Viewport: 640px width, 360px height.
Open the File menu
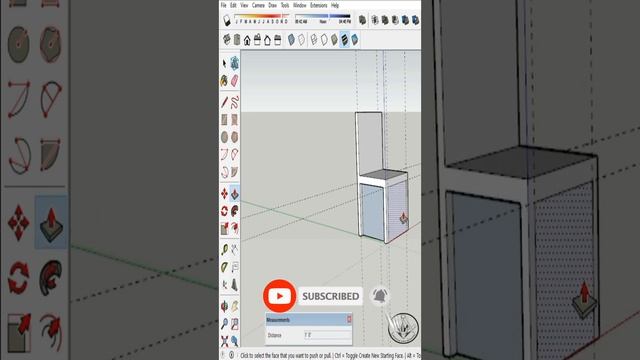tap(224, 5)
